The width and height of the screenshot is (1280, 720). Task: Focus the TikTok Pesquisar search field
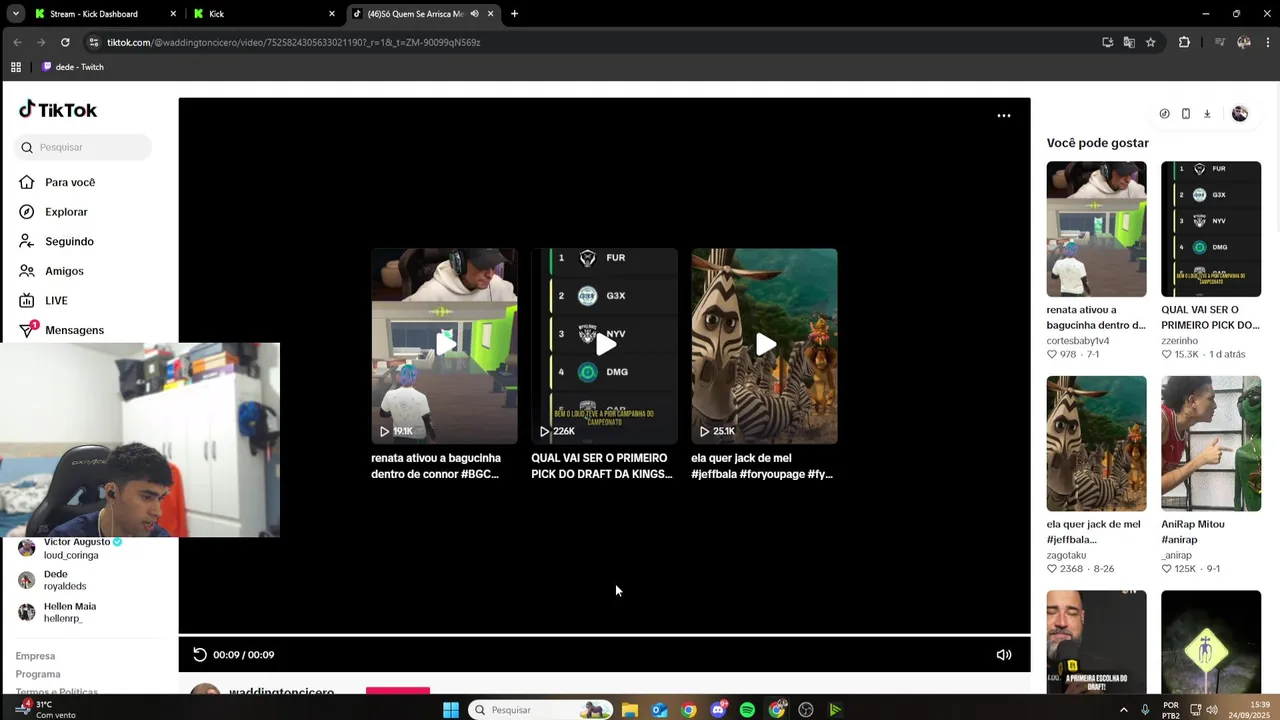[x=83, y=147]
